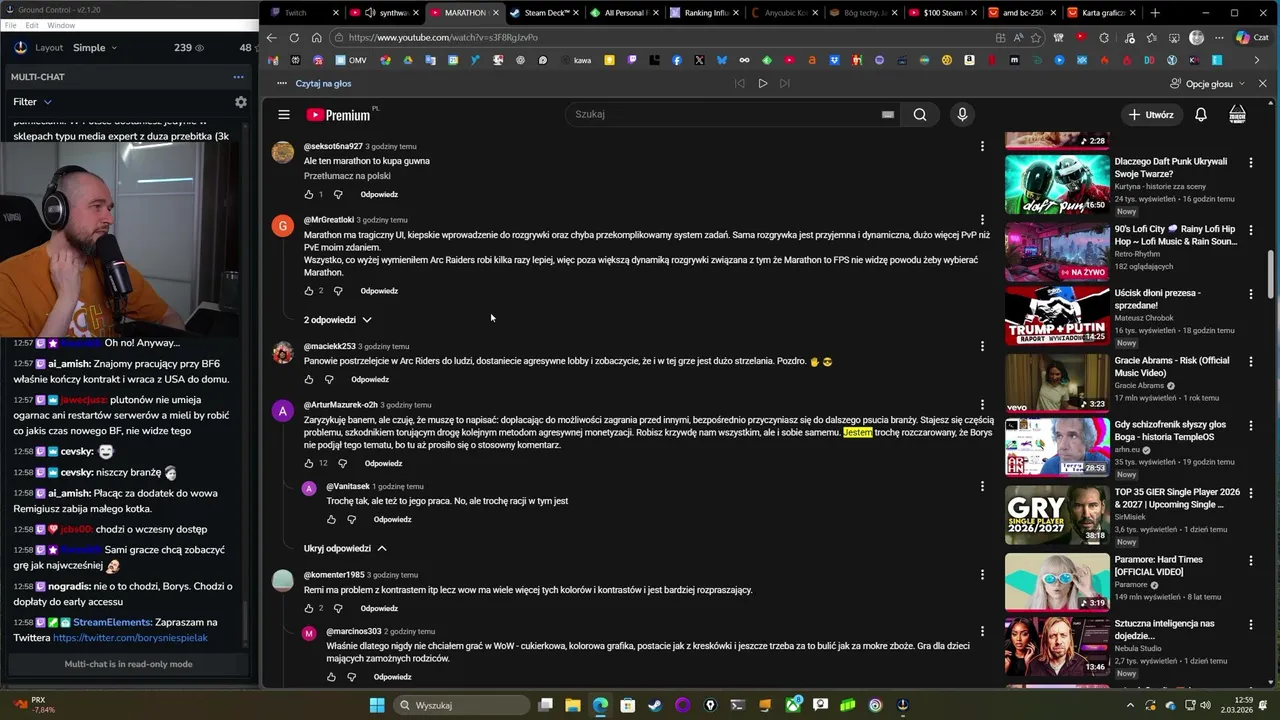Open menu for Daft Punk video suggestion
1280x720 pixels.
(x=1251, y=162)
